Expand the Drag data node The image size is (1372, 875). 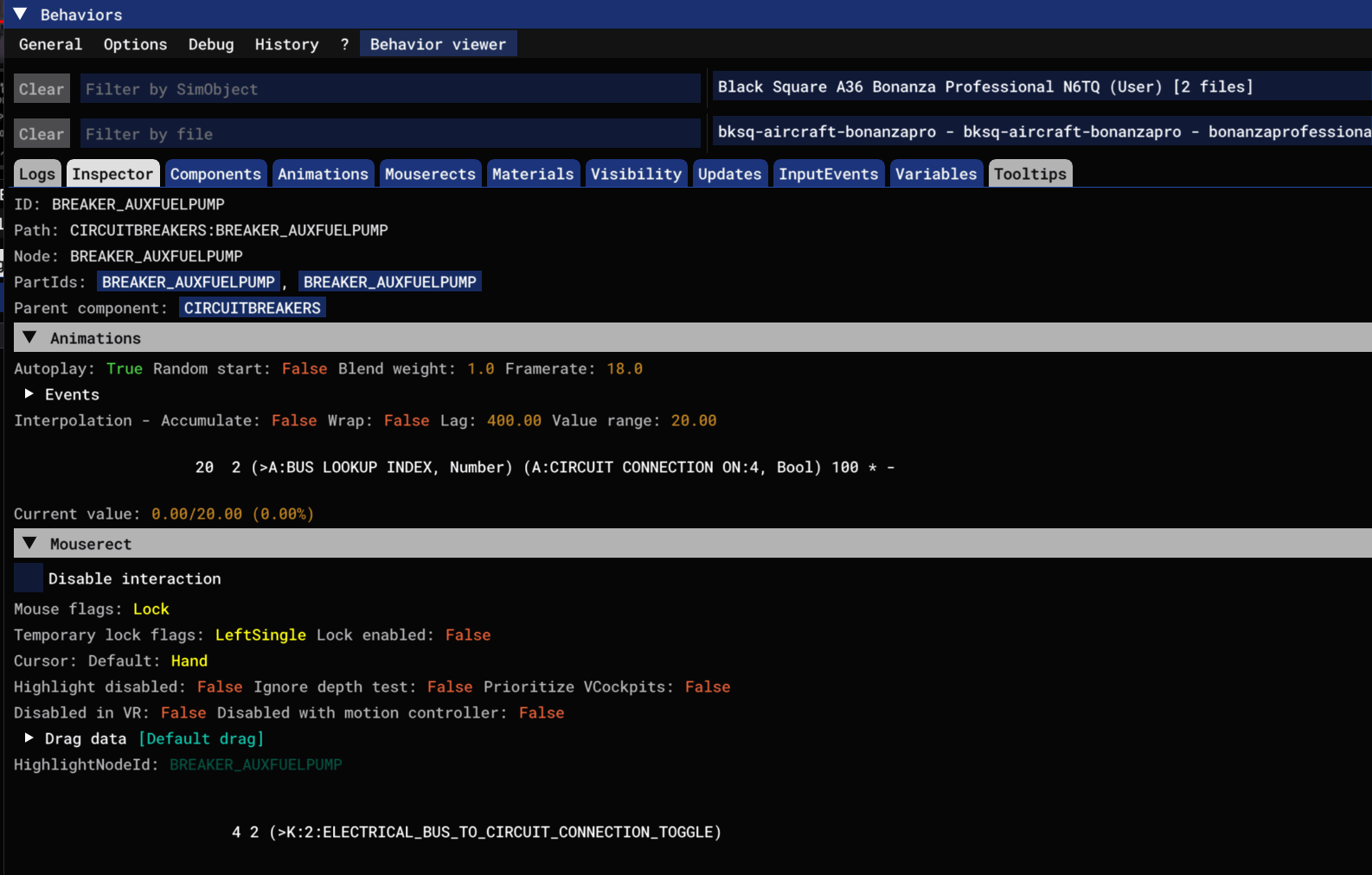pyautogui.click(x=29, y=738)
